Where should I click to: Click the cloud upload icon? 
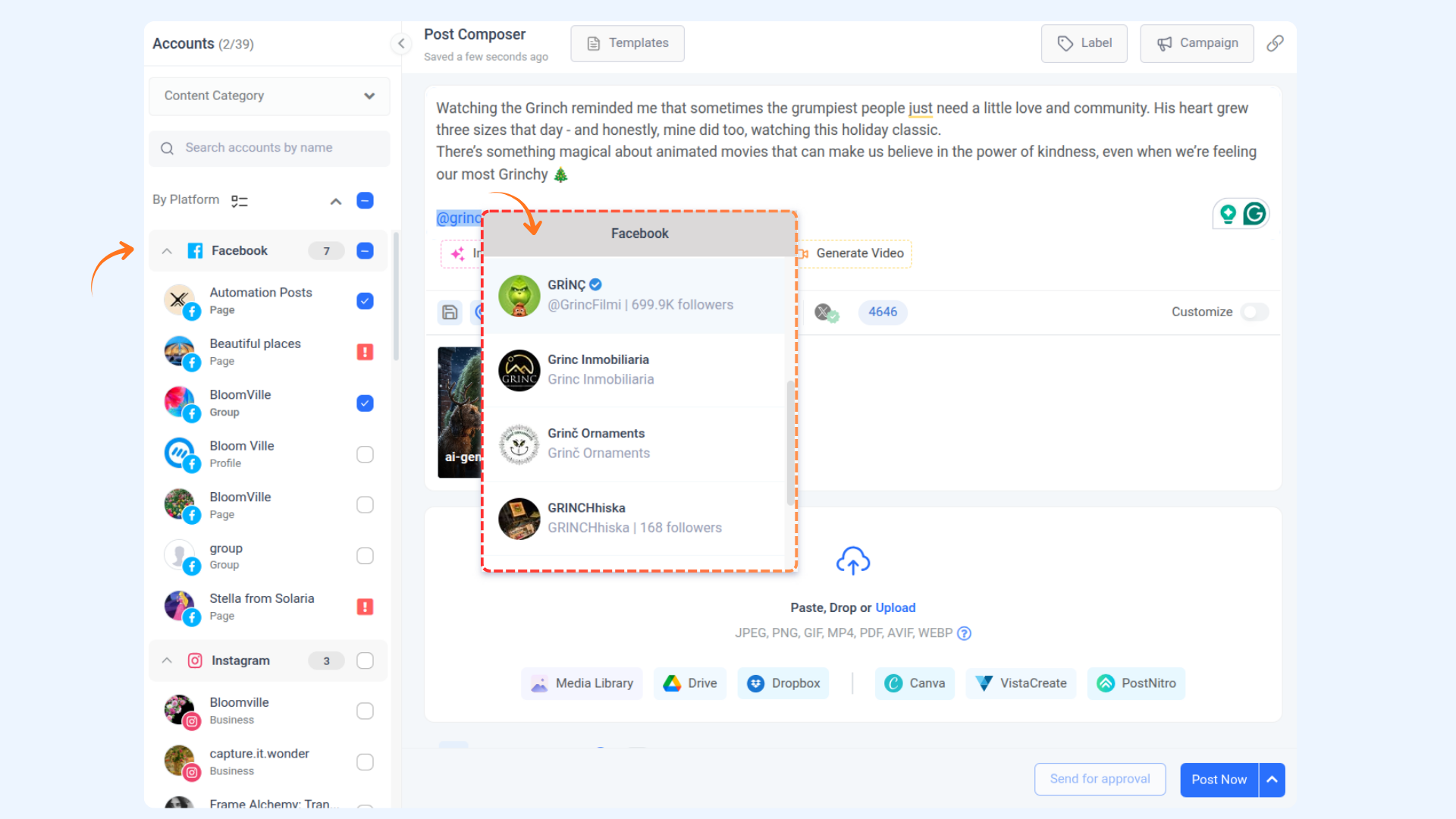(853, 561)
